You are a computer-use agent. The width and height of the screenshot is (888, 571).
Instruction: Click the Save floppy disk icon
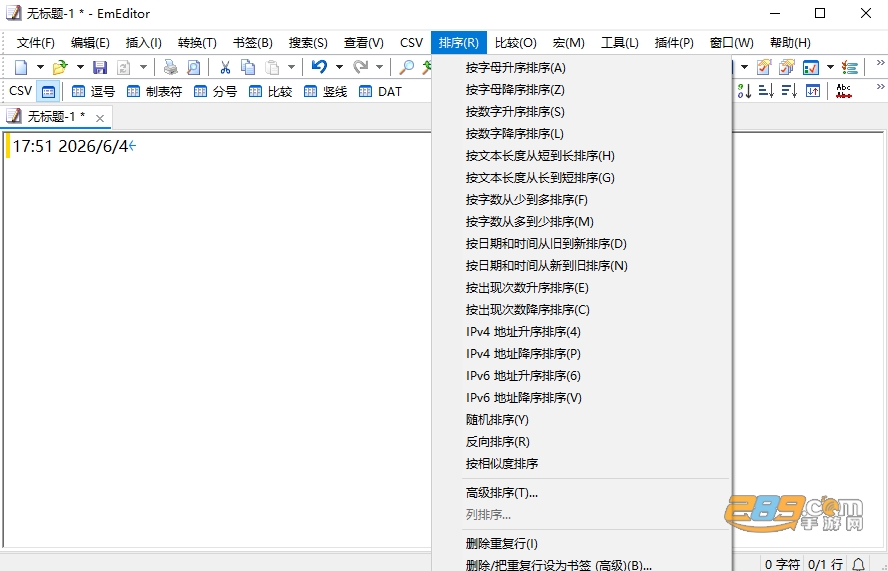coord(100,67)
